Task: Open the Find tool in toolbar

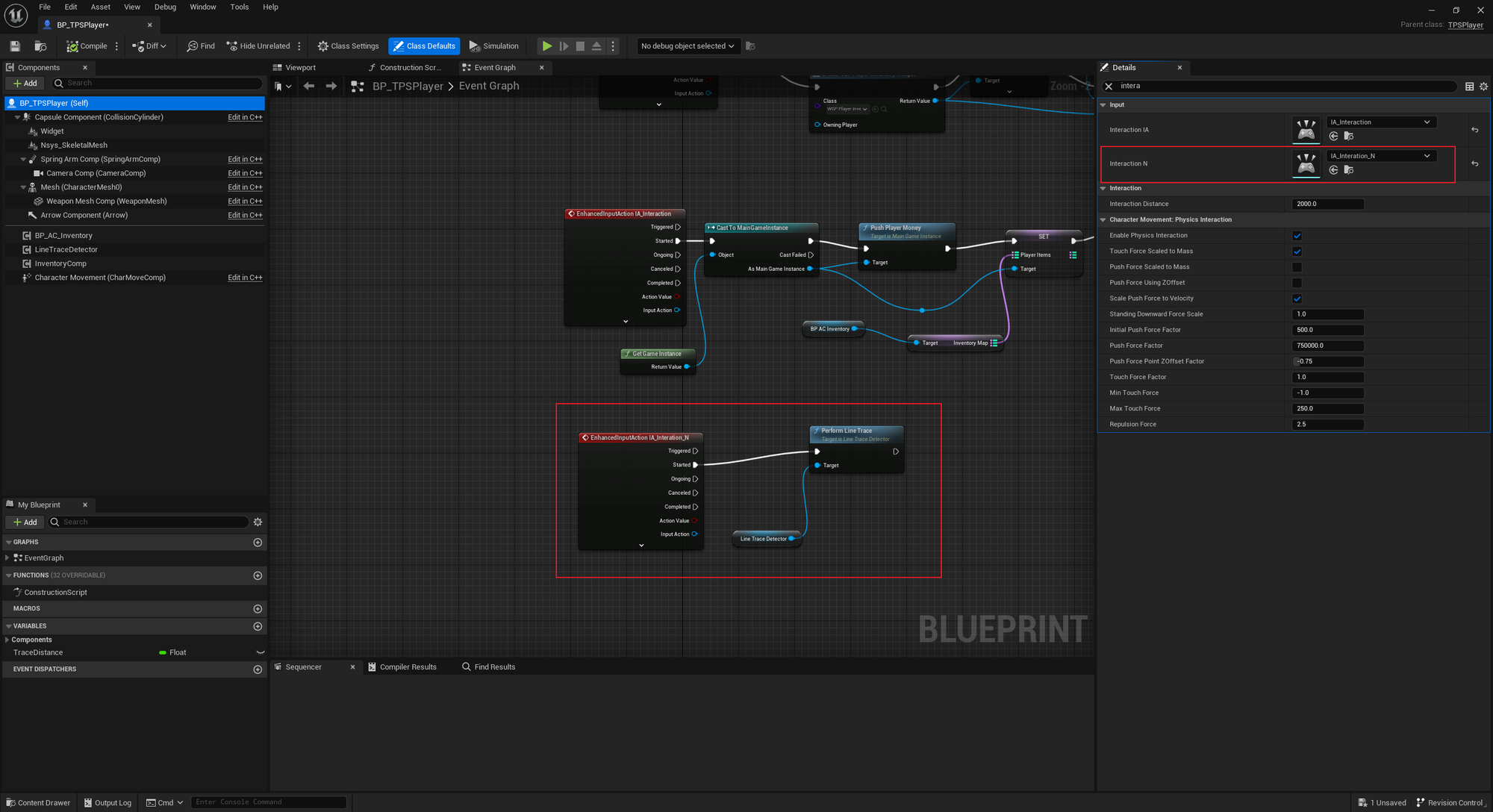Action: click(201, 46)
